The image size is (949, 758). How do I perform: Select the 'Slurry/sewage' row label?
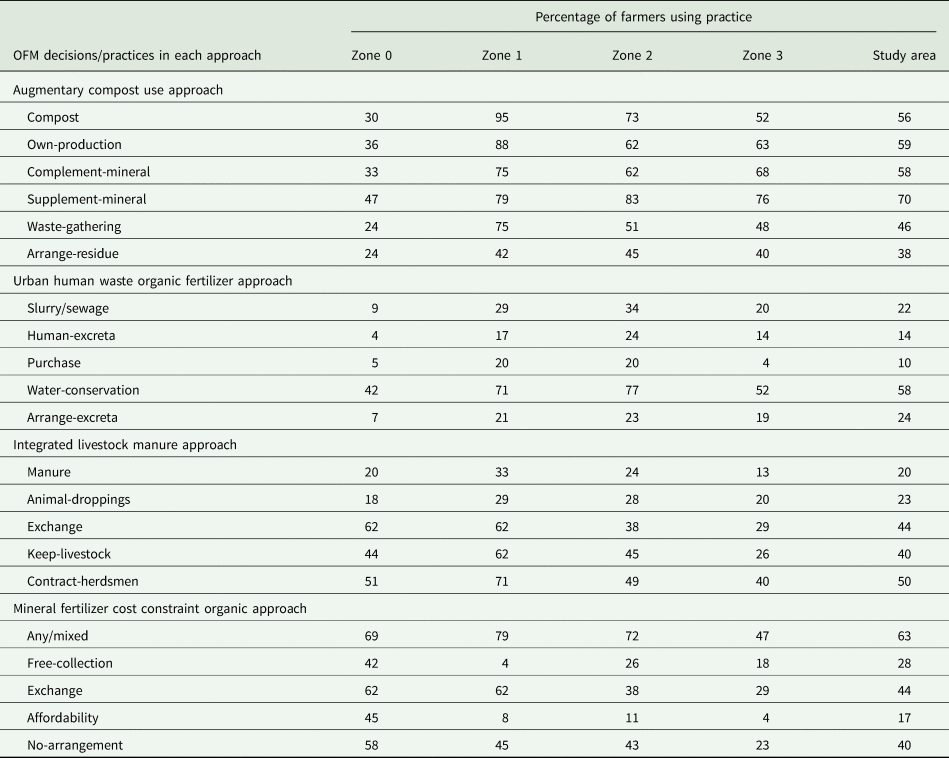(x=71, y=308)
